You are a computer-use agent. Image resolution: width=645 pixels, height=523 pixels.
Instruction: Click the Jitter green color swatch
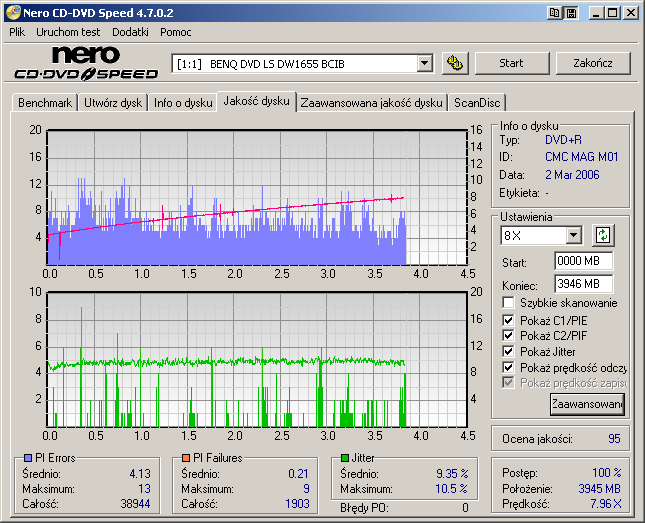[x=345, y=458]
